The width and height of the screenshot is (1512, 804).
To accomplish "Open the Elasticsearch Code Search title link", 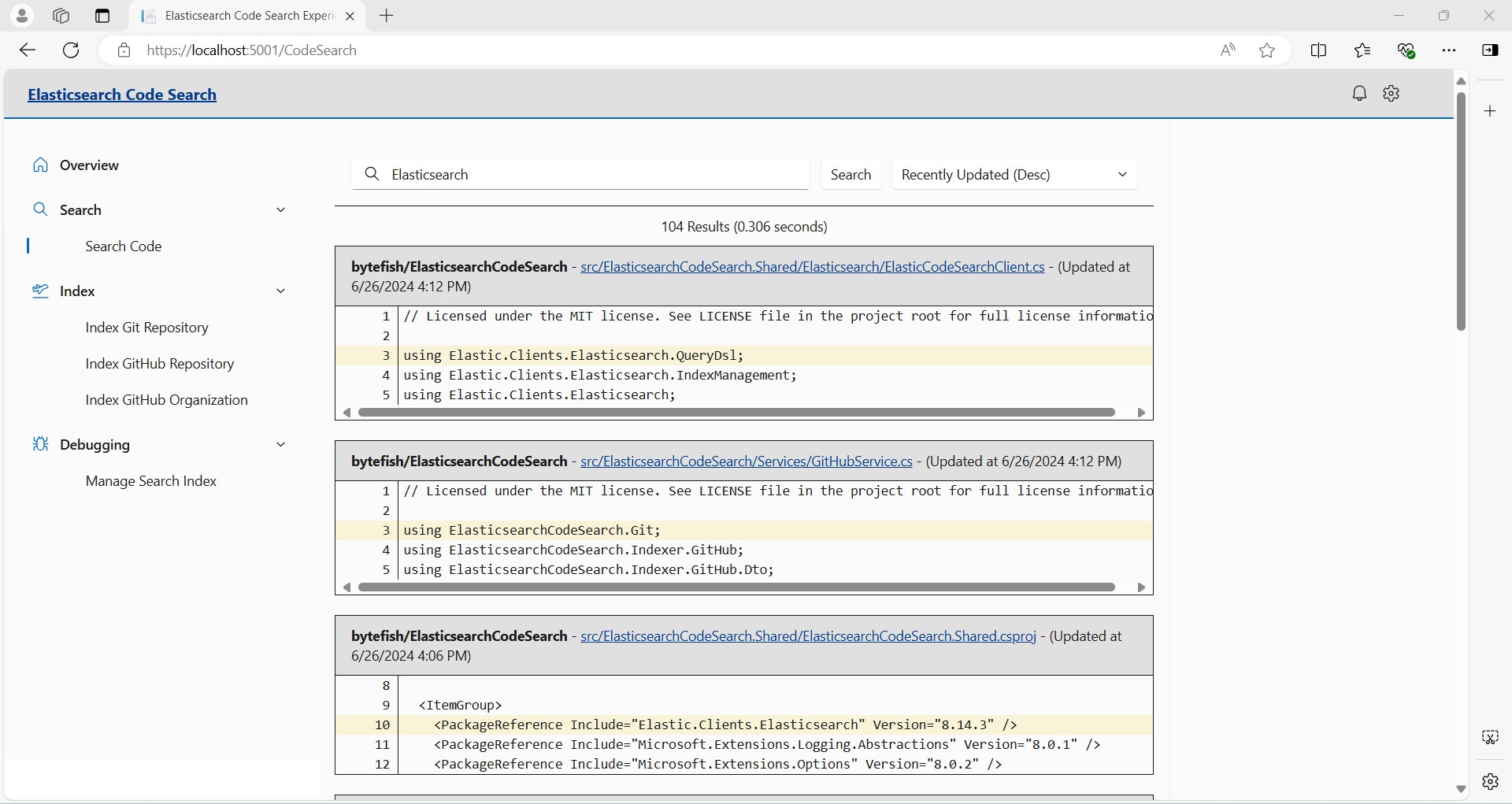I will tap(122, 94).
